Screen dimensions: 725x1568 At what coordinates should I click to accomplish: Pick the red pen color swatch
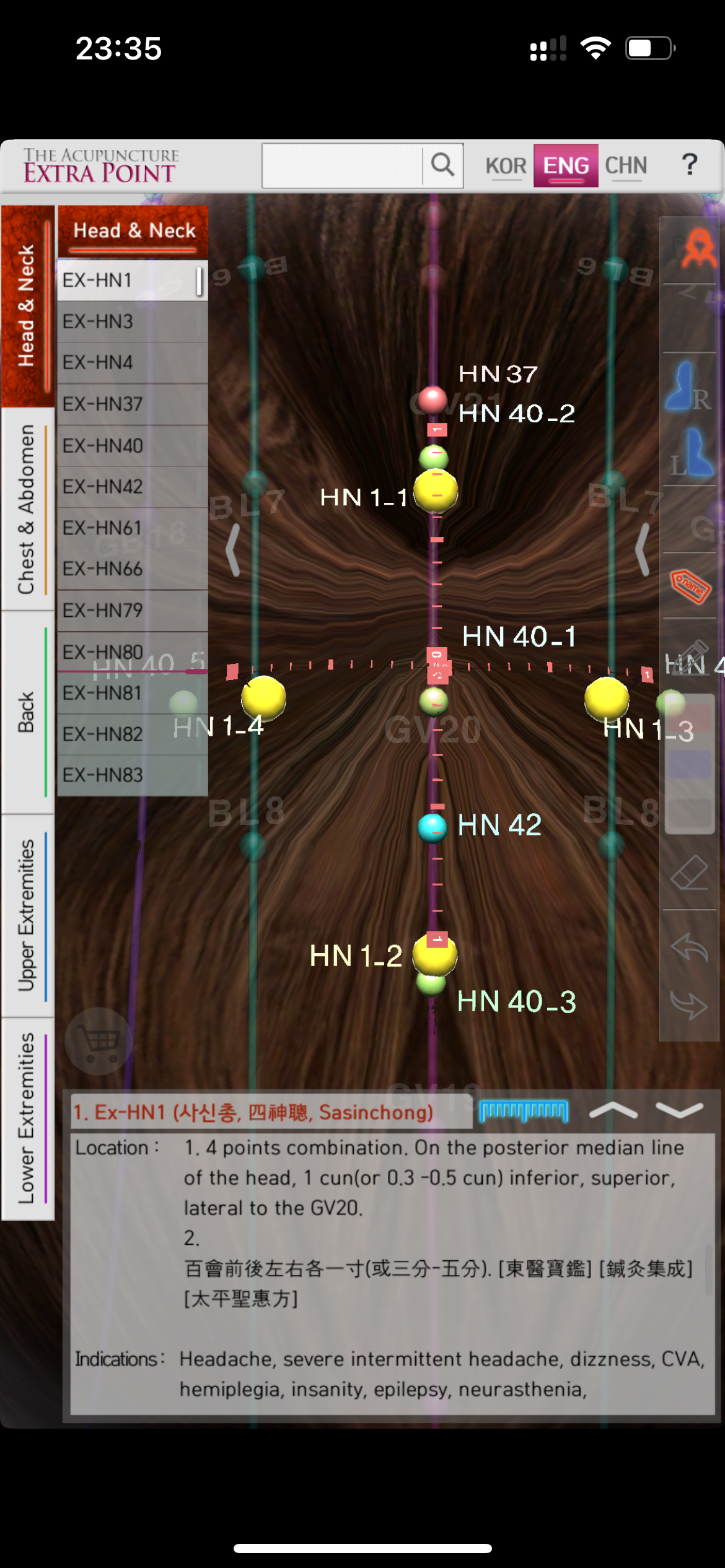click(x=688, y=717)
